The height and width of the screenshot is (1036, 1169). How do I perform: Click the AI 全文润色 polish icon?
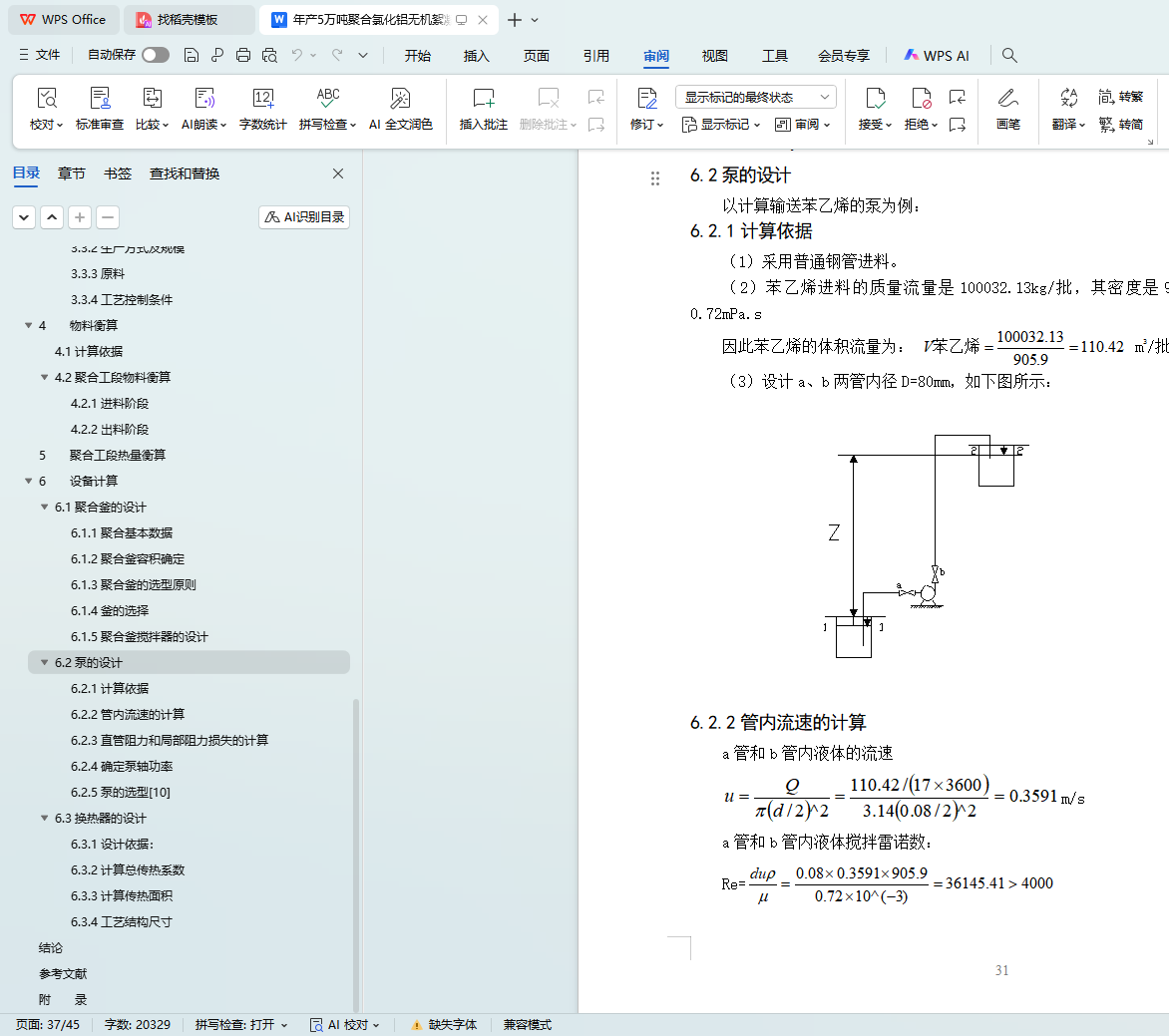pyautogui.click(x=400, y=99)
